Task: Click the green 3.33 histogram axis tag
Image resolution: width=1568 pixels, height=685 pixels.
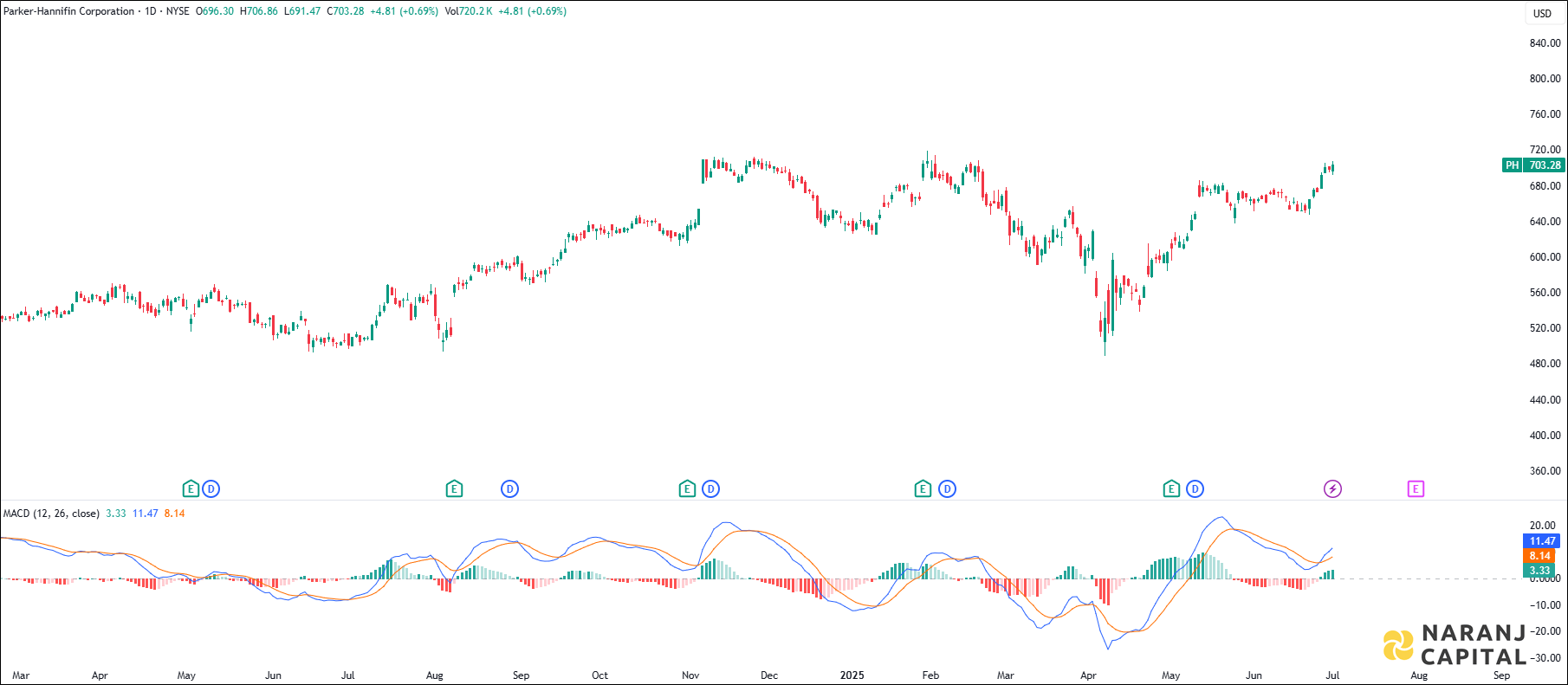Action: 1539,571
